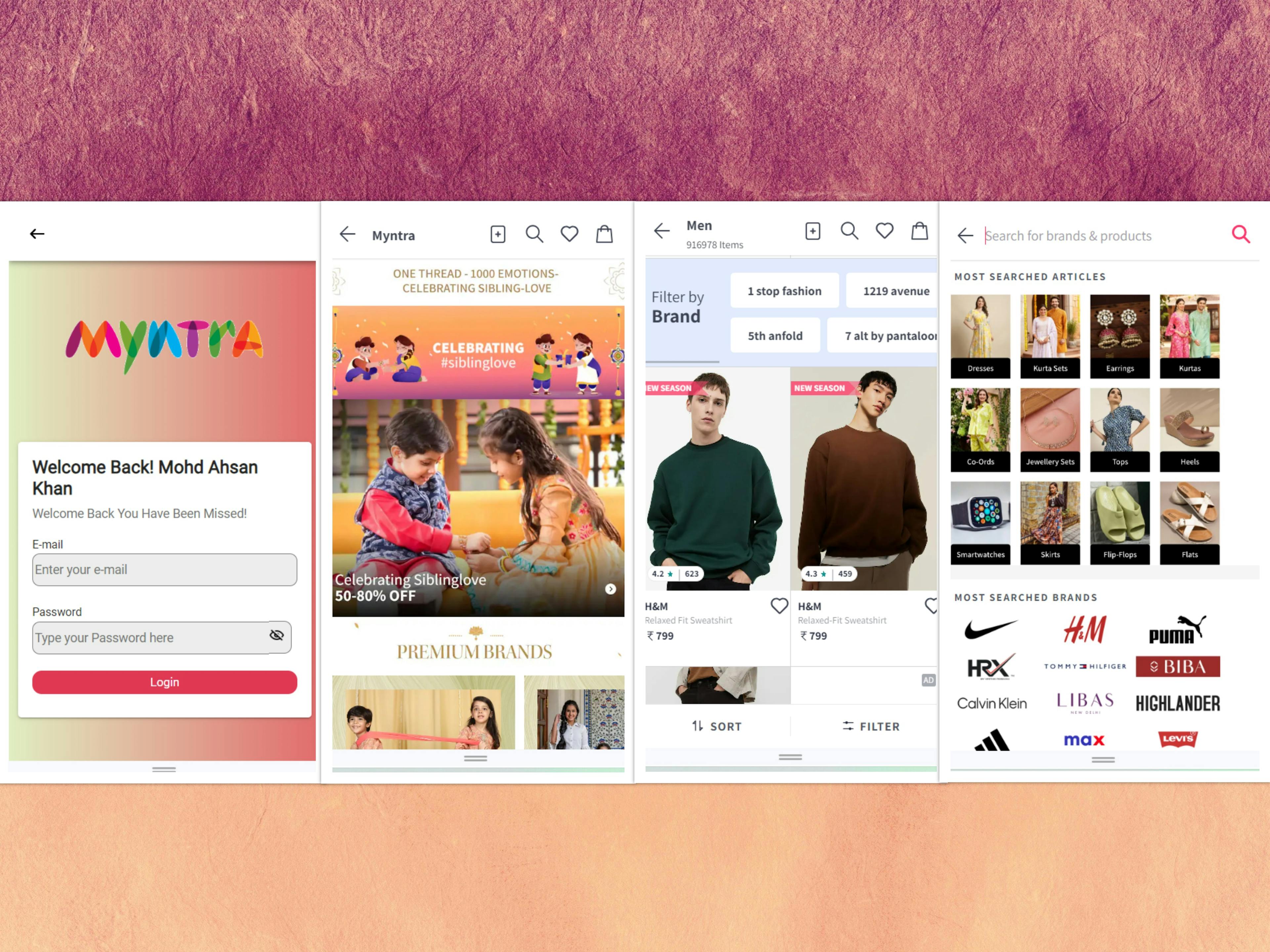The width and height of the screenshot is (1270, 952).
Task: Wishlist the brown H&M sweatshirt
Action: (931, 606)
